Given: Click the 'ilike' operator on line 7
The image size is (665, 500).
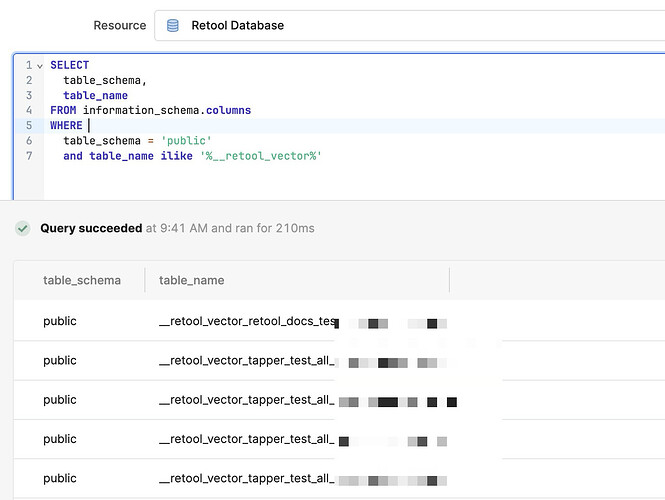Looking at the screenshot, I should point(176,156).
